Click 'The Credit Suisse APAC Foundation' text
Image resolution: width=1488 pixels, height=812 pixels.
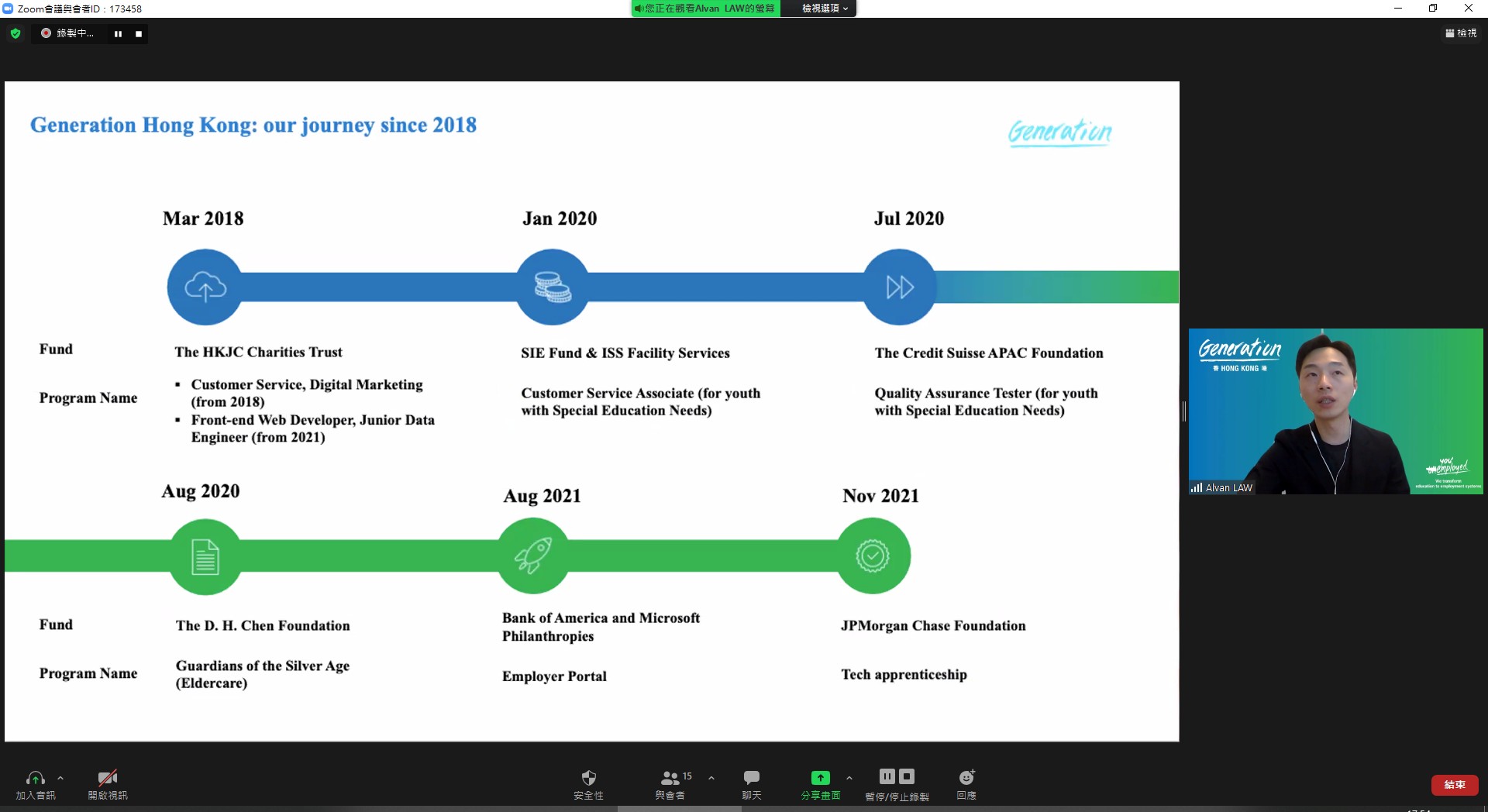click(x=989, y=353)
